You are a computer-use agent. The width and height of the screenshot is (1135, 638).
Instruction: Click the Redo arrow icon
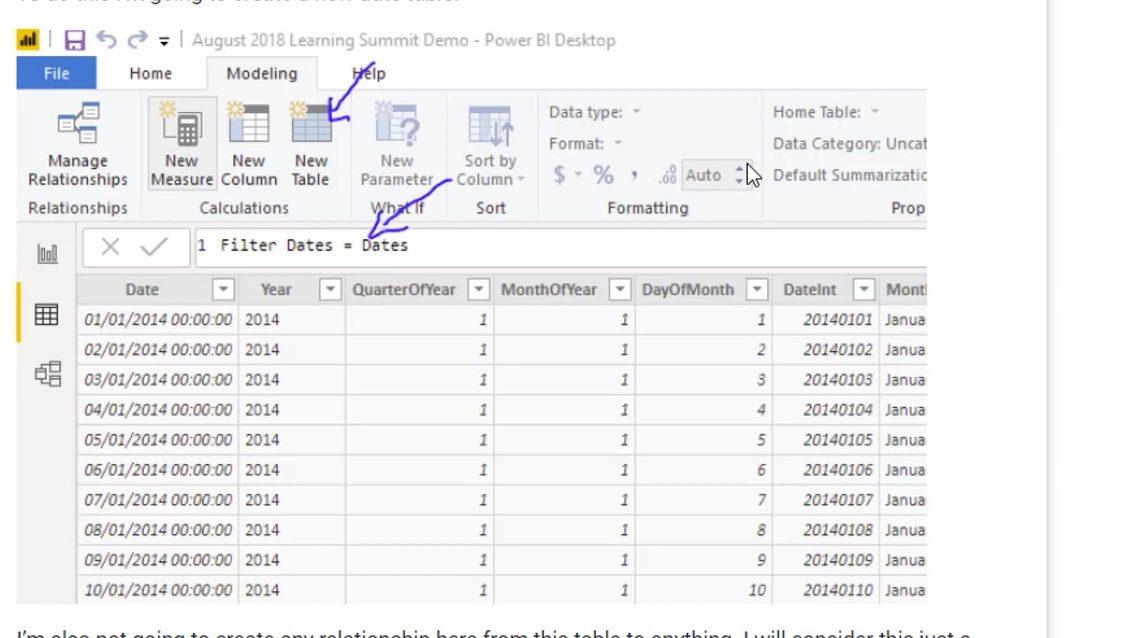point(137,39)
